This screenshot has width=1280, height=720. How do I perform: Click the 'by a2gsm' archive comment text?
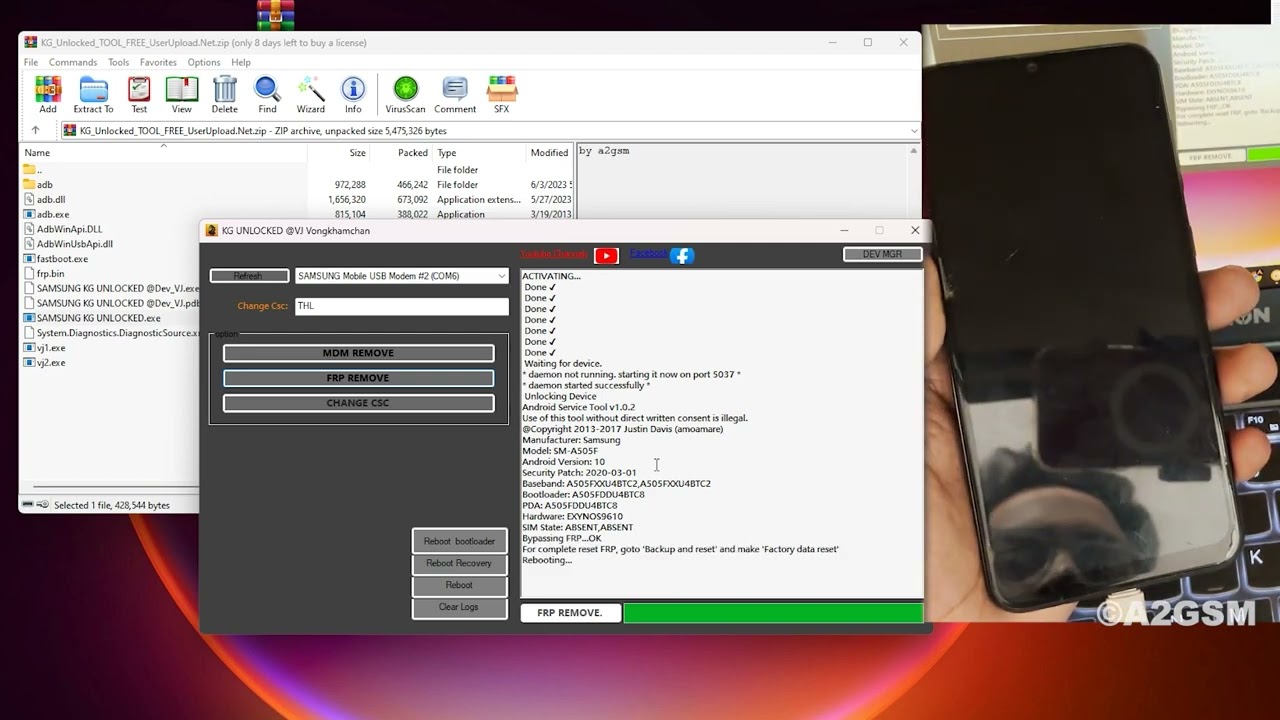(x=604, y=151)
